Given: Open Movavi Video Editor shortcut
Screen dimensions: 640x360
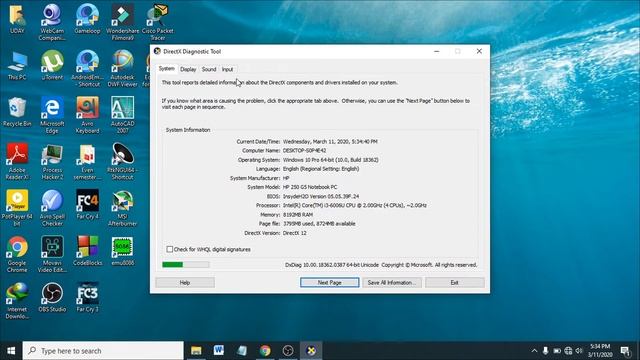Looking at the screenshot, I should [x=52, y=255].
